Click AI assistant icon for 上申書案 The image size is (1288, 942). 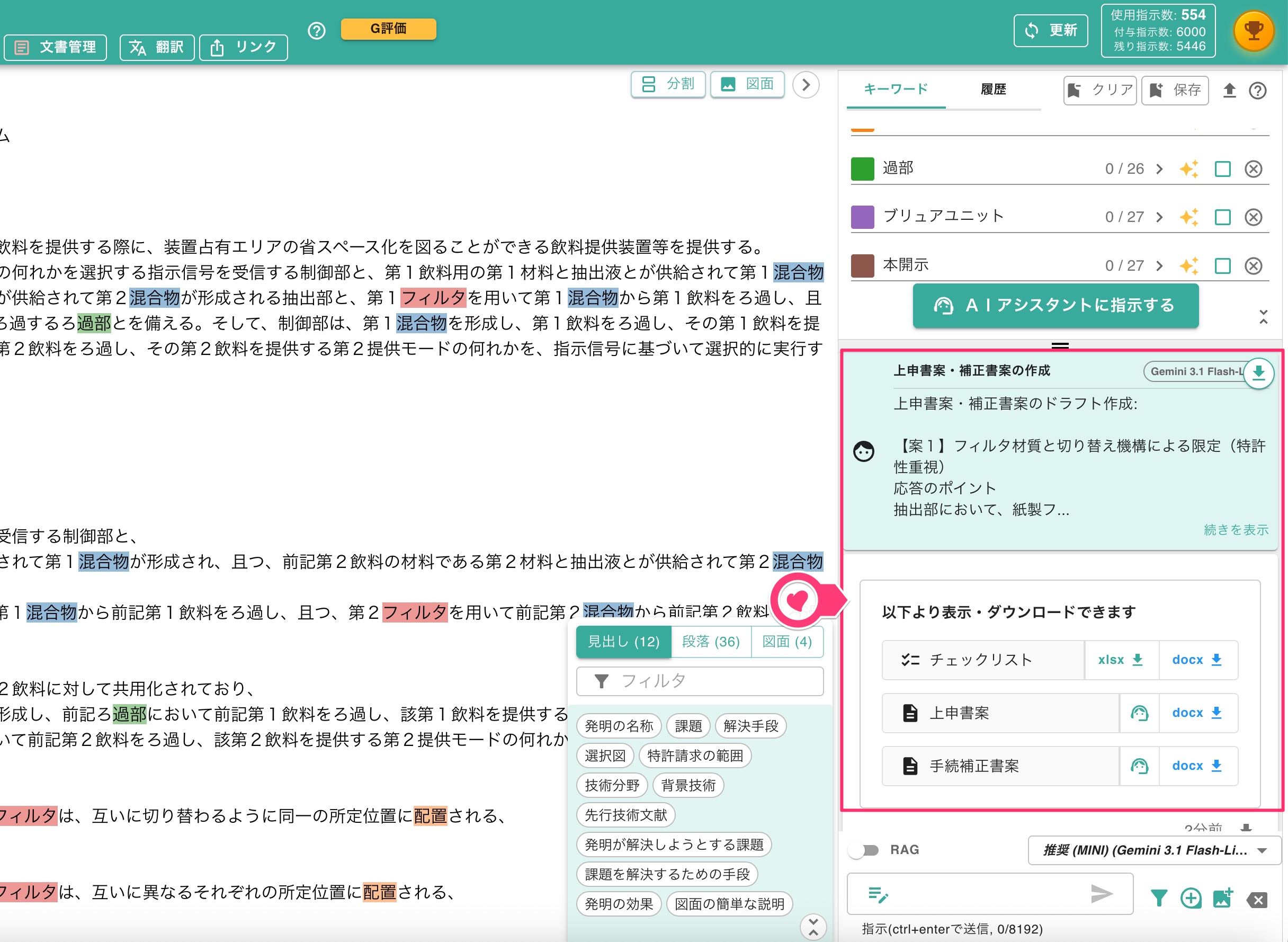tap(1139, 713)
